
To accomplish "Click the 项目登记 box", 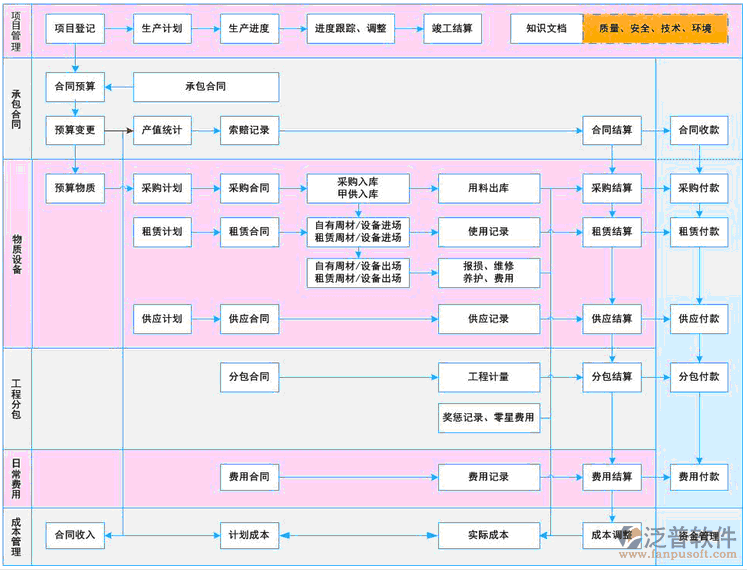I will click(75, 29).
